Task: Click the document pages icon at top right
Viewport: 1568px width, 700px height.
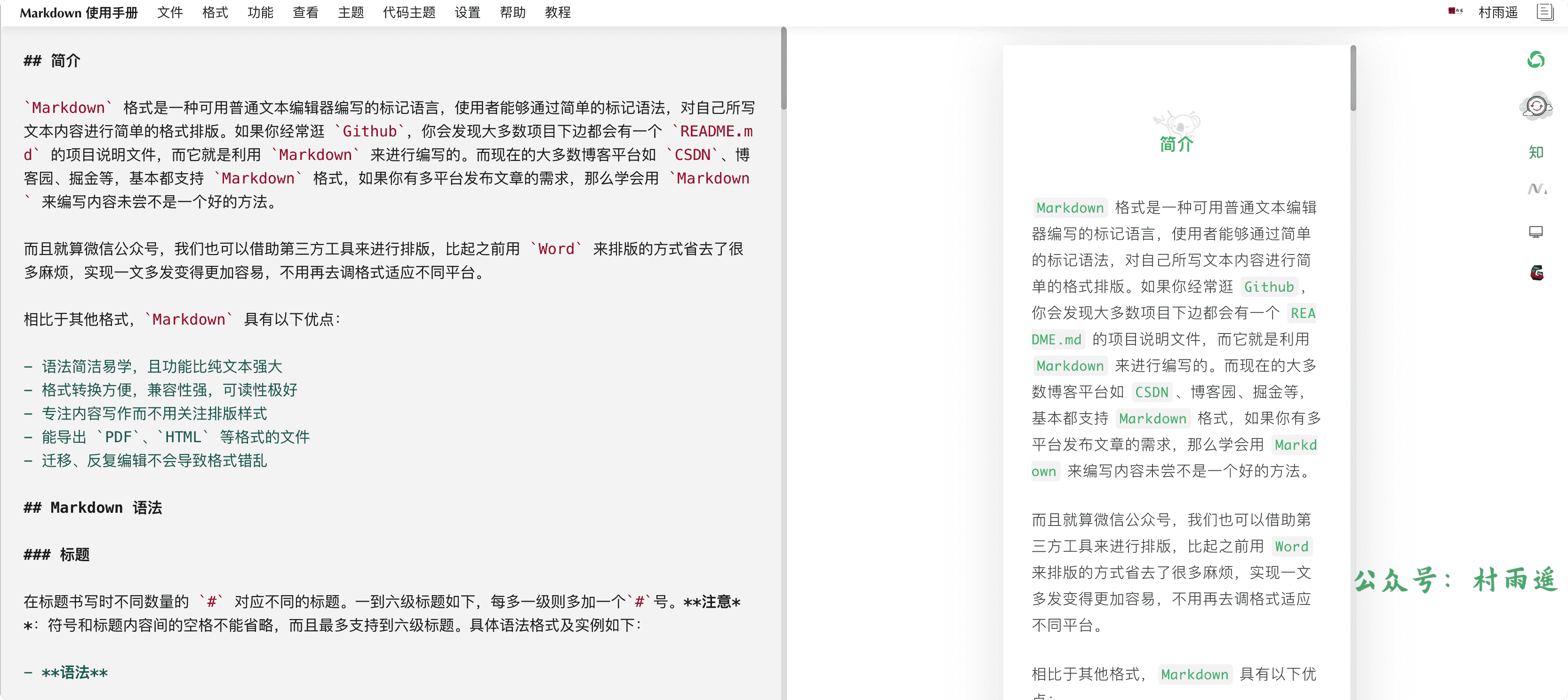Action: (x=1544, y=12)
